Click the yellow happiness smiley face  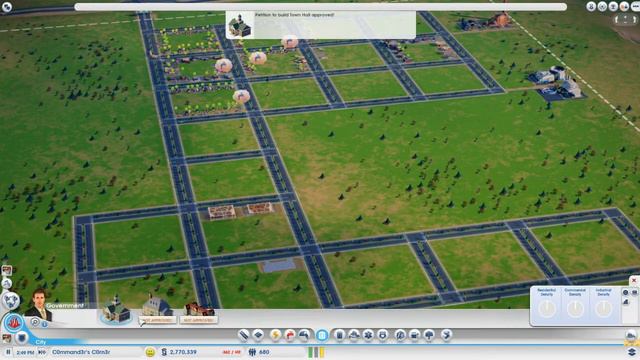[x=150, y=352]
